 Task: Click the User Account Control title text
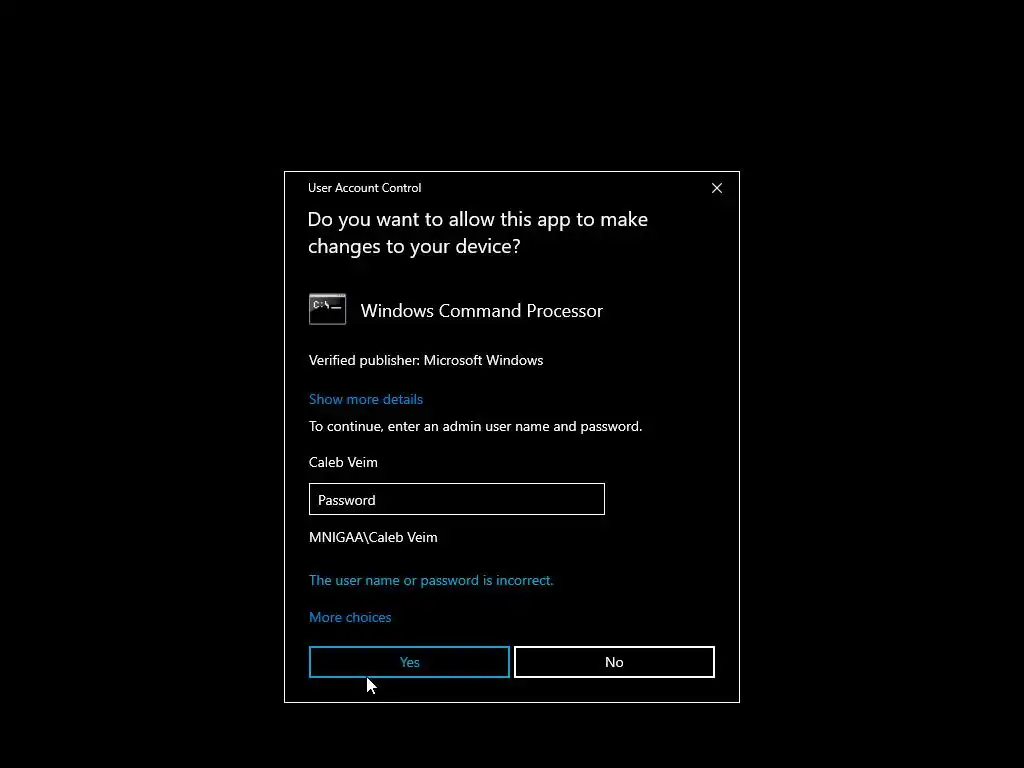click(x=364, y=188)
